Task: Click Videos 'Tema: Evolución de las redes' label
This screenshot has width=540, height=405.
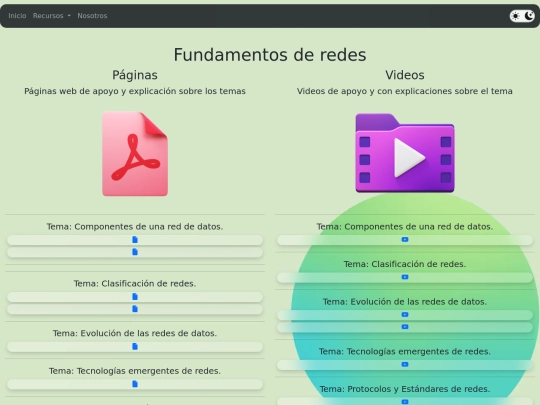Action: point(405,302)
